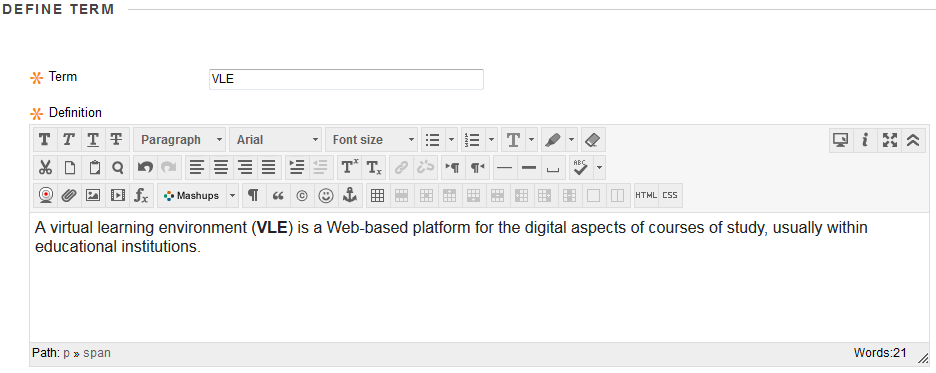Insert a table with the grid icon
This screenshot has width=936, height=373.
tap(377, 196)
